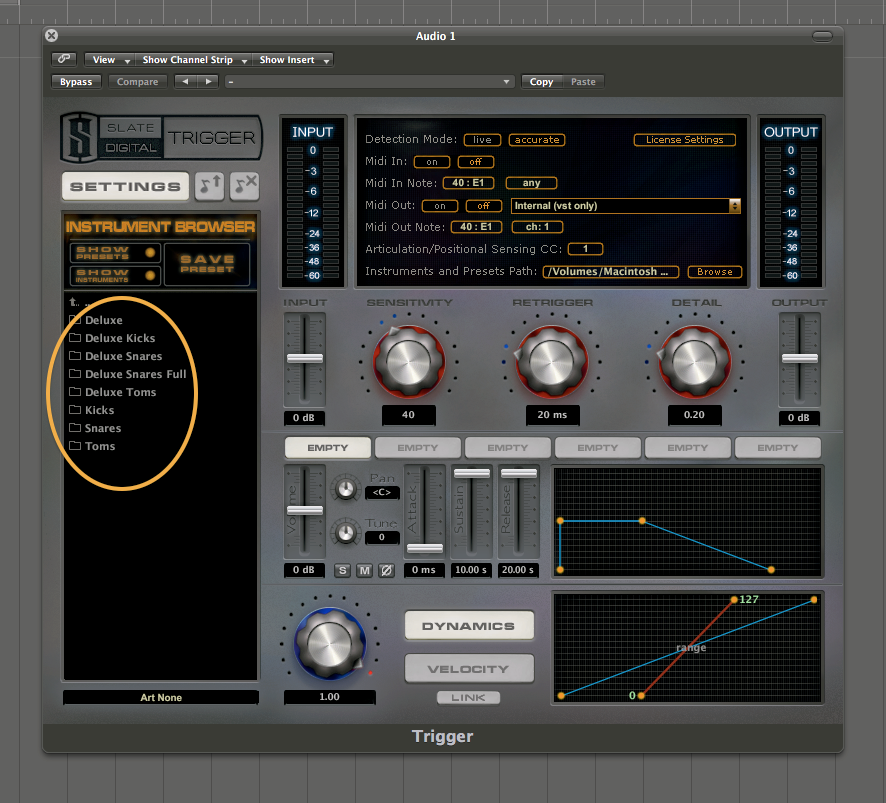
Task: Click the SETTINGS button
Action: pos(125,186)
